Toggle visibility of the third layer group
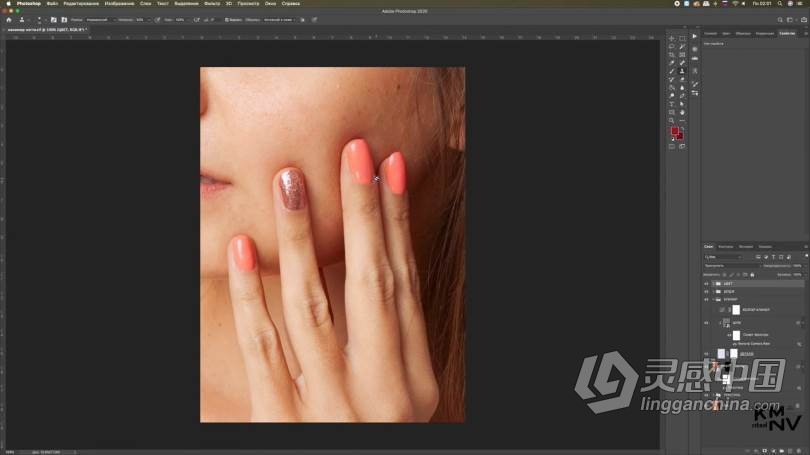 click(x=706, y=299)
